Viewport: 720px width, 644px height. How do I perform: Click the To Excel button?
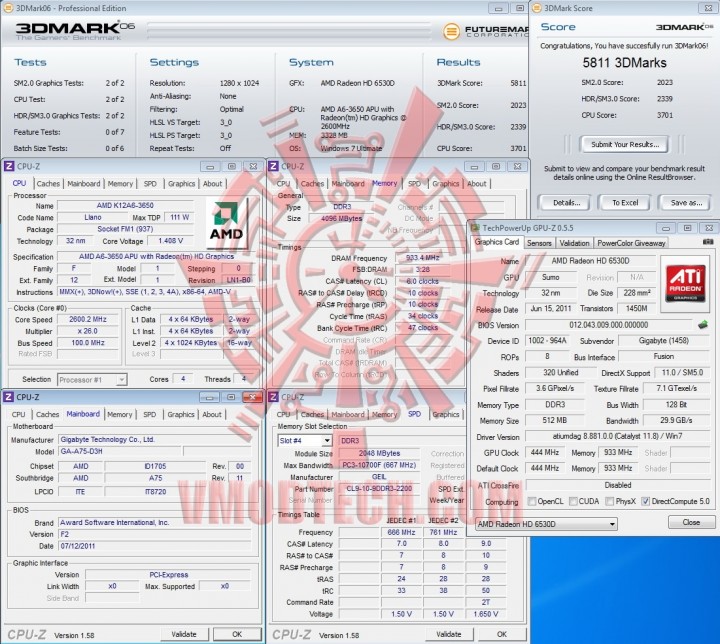pos(624,203)
